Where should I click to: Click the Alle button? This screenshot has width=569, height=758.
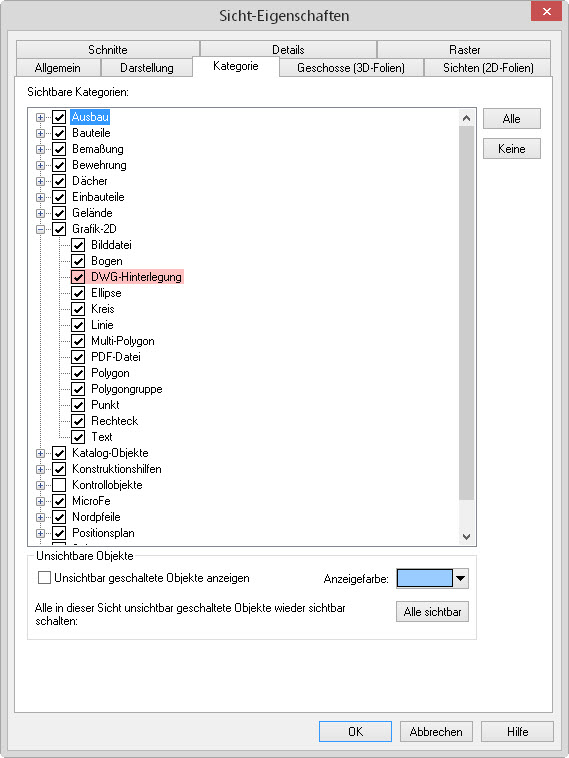click(x=511, y=119)
